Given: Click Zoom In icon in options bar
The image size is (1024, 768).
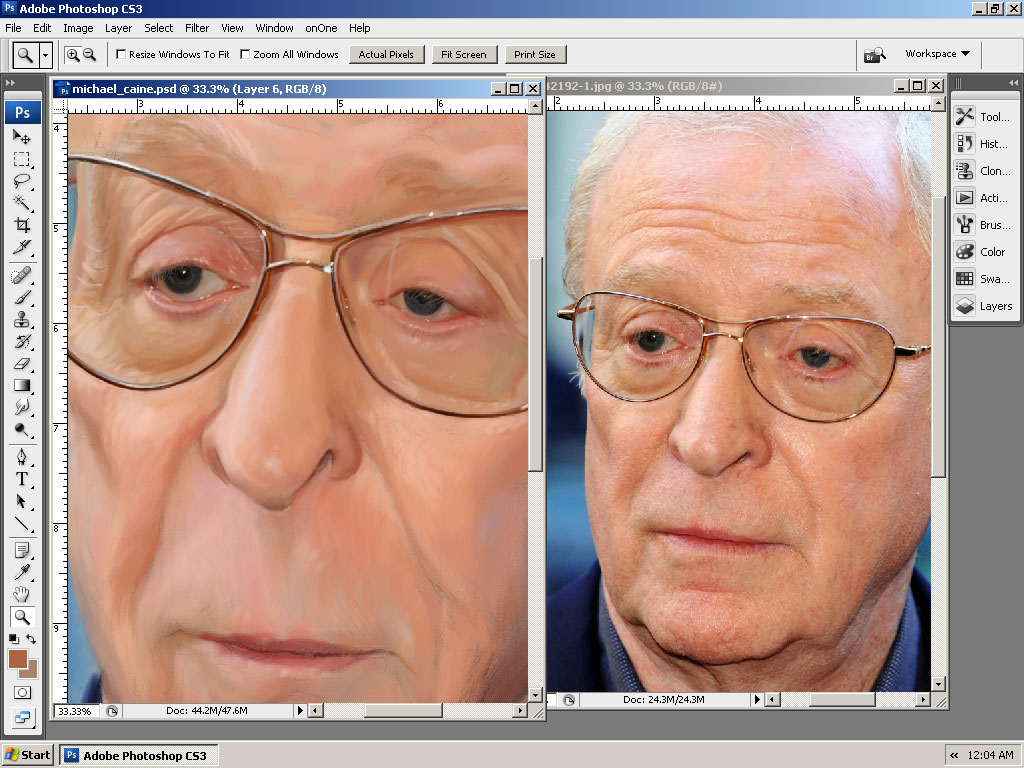Looking at the screenshot, I should (x=72, y=55).
